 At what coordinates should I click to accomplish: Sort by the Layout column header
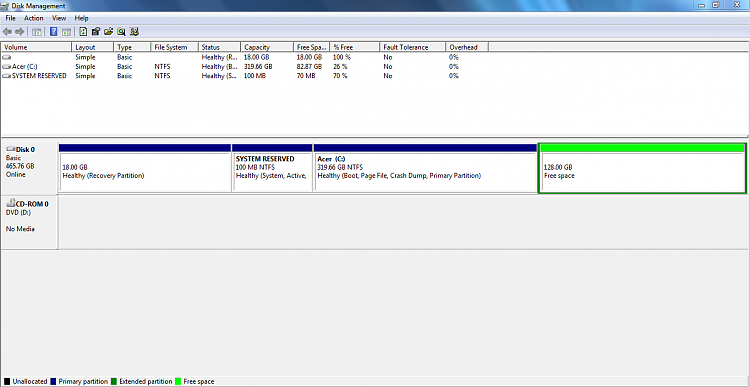pos(93,47)
